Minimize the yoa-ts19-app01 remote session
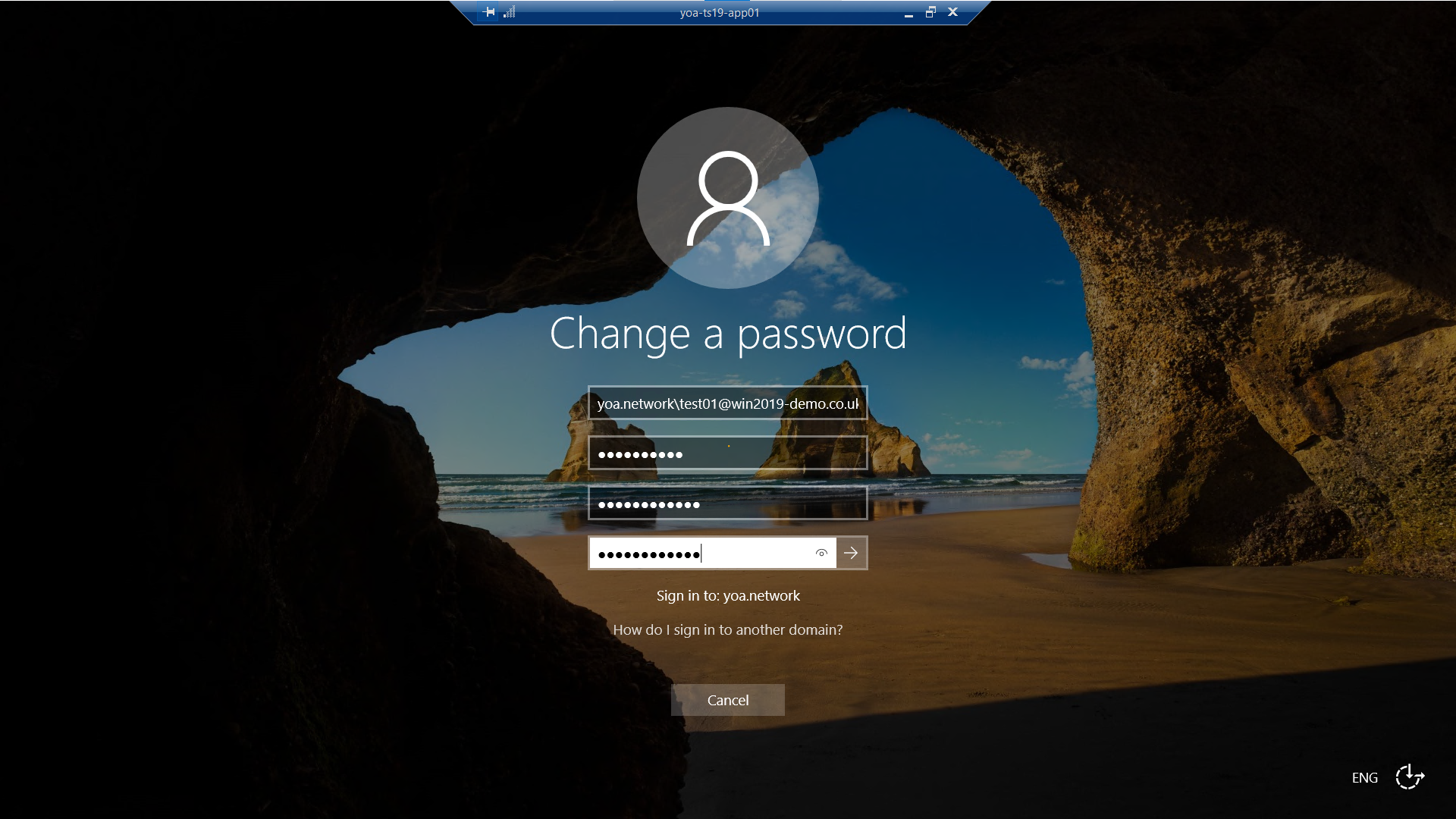 908,13
